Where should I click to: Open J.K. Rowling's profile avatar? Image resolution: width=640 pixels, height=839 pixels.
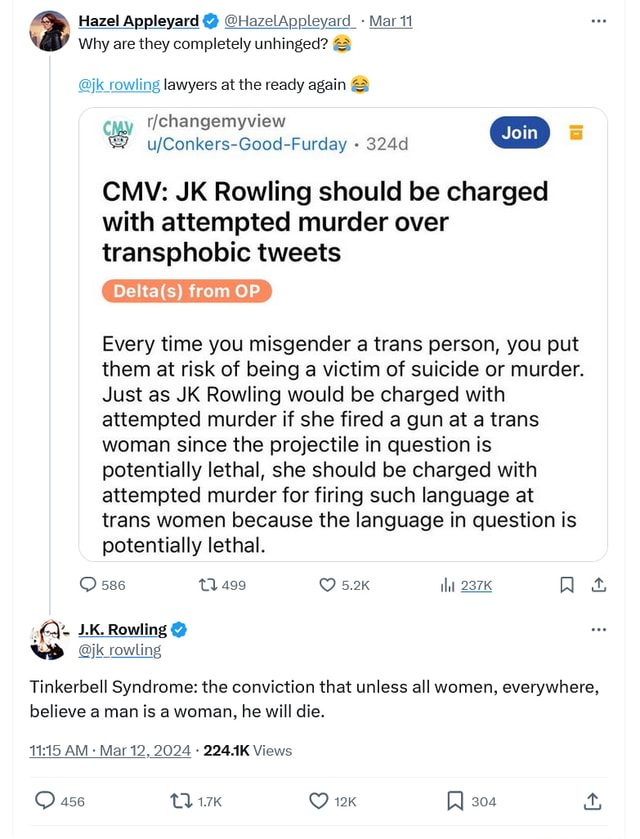[49, 639]
